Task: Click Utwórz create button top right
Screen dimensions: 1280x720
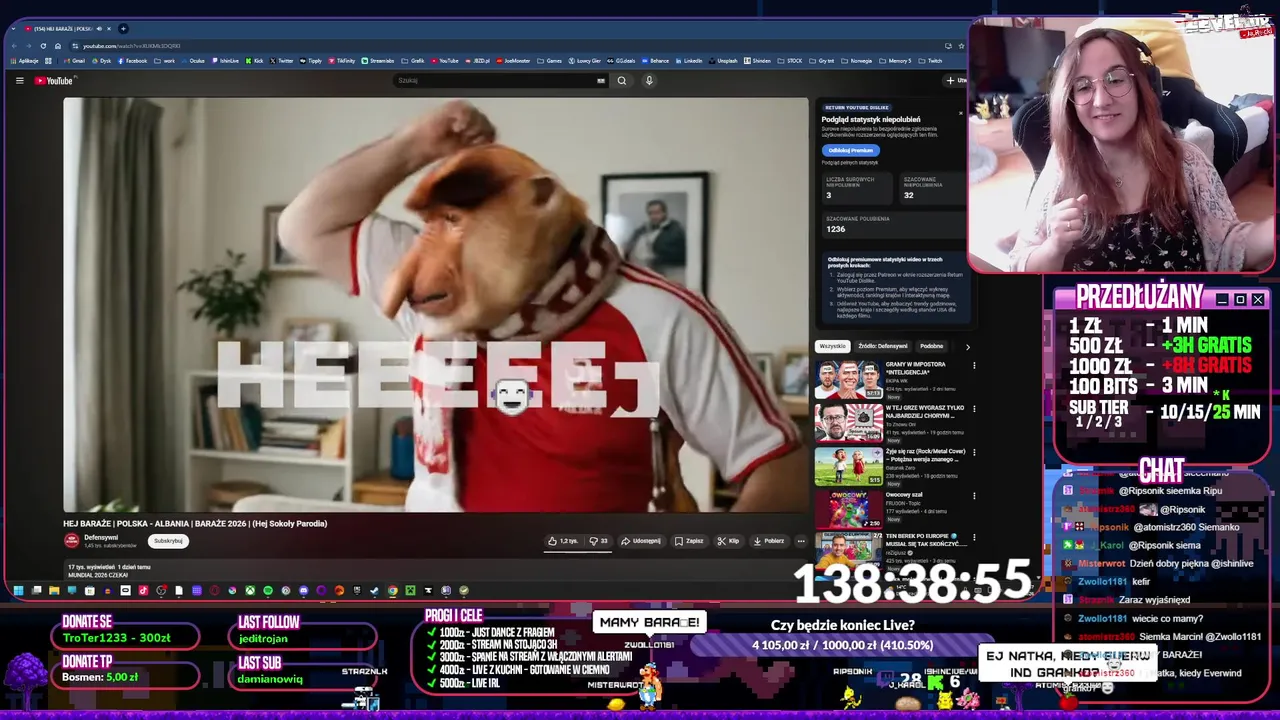Action: coord(955,81)
